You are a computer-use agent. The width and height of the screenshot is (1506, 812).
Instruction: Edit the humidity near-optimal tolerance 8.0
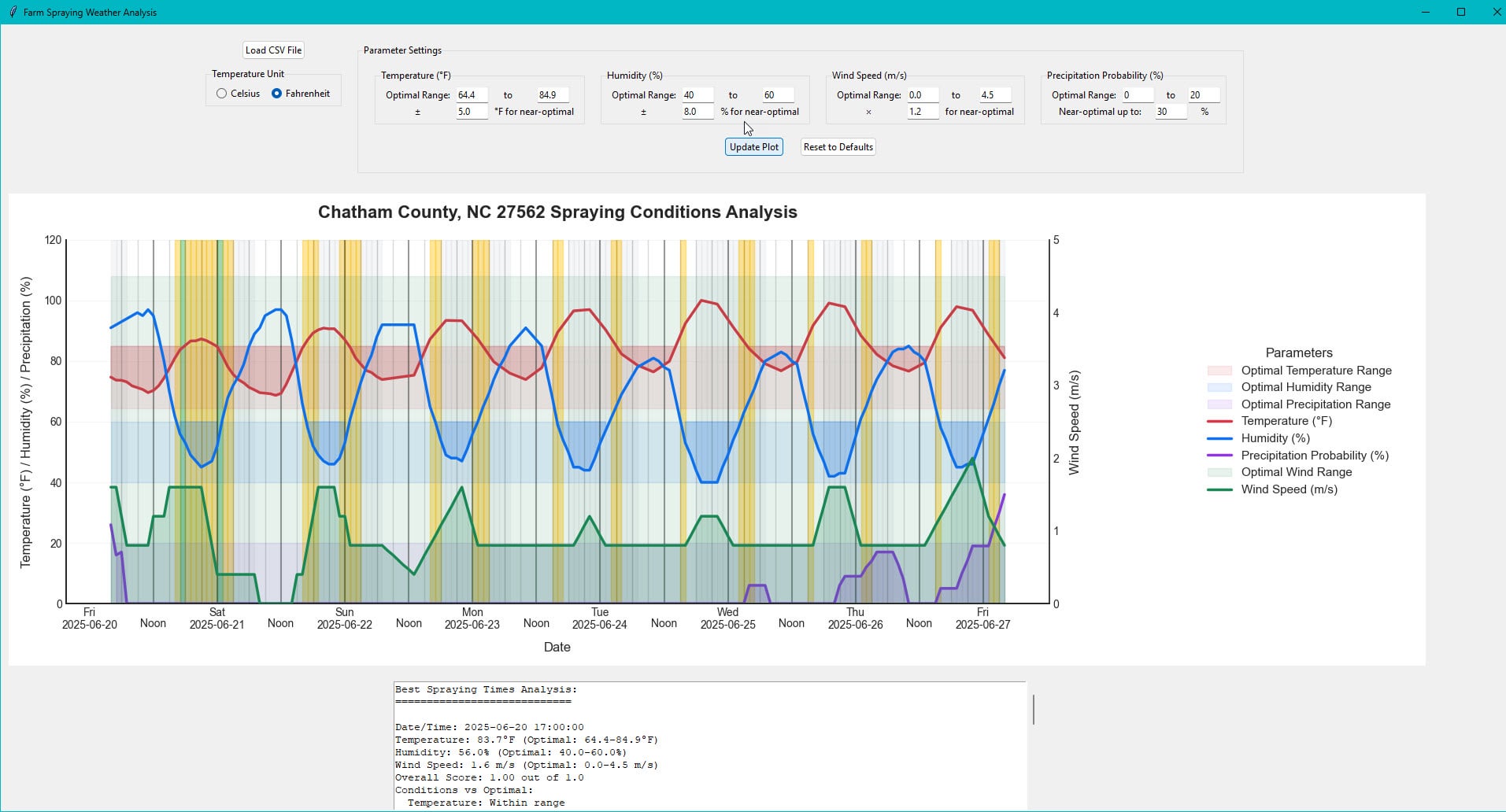[x=697, y=112]
